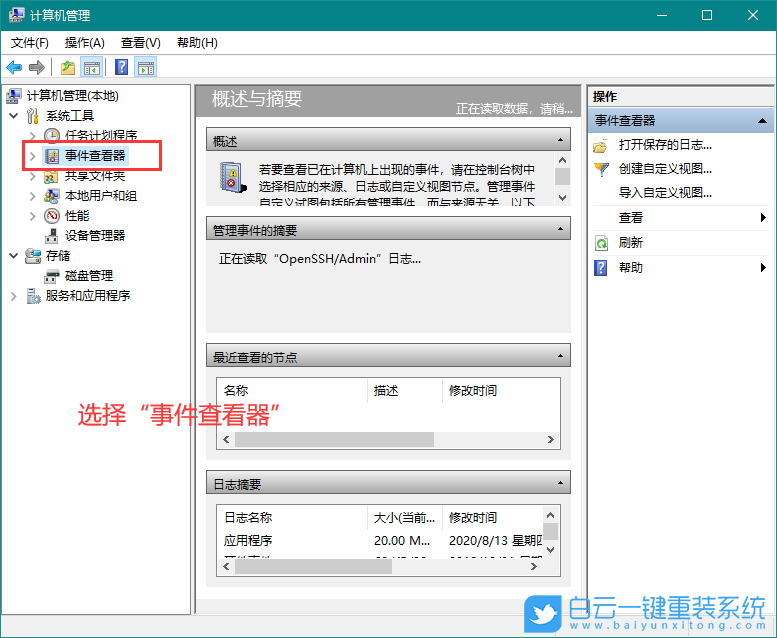The image size is (777, 638).
Task: Click 导入自定义视图... action
Action: [665, 192]
